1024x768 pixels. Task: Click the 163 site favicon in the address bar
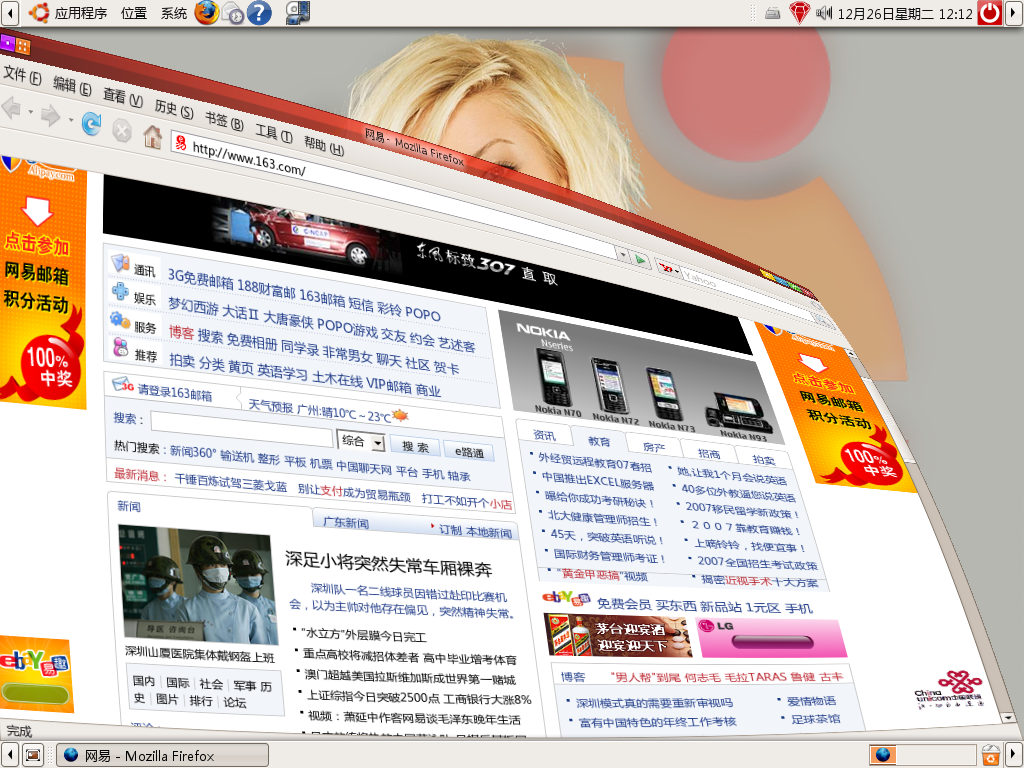point(182,143)
